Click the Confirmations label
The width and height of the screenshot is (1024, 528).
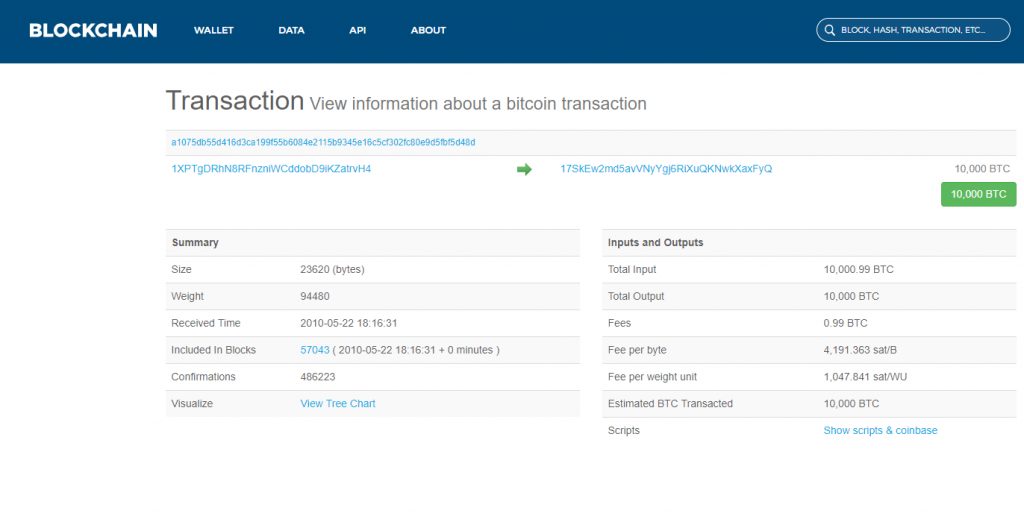point(203,376)
